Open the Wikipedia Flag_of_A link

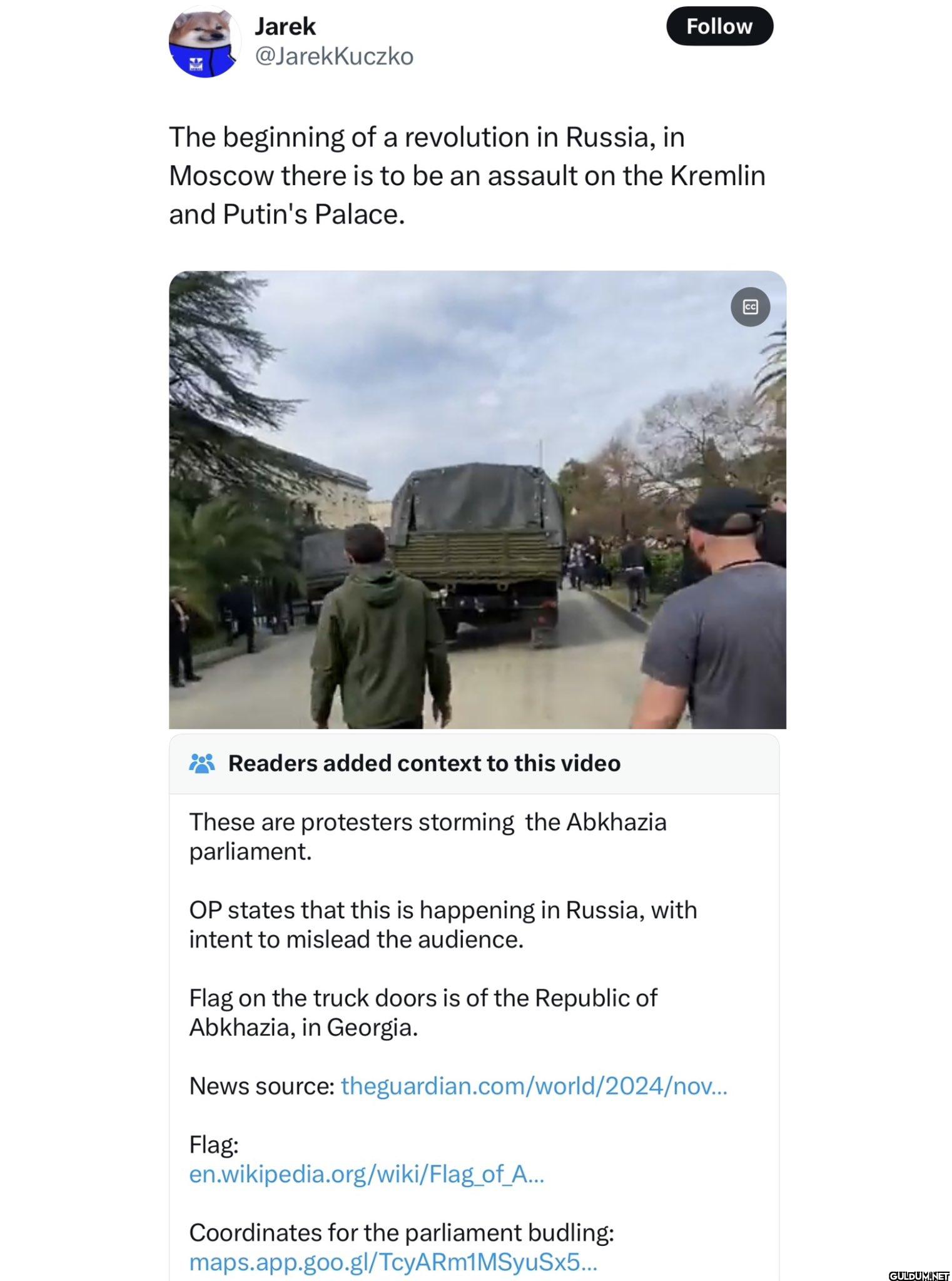[x=367, y=1174]
